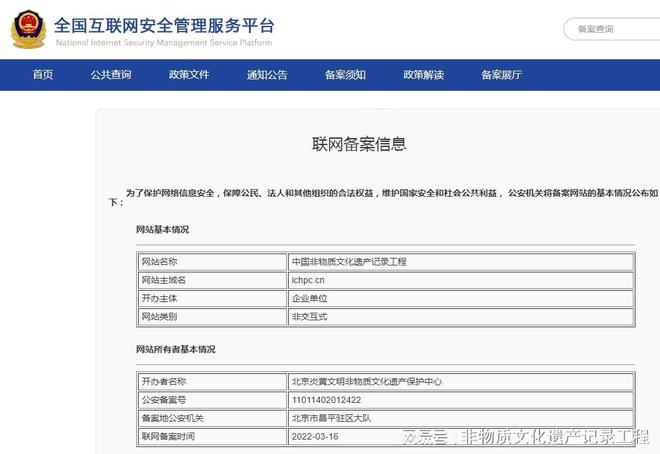This screenshot has height=454, width=660.
Task: Select the 公安备案号 label cell
Action: coord(212,400)
